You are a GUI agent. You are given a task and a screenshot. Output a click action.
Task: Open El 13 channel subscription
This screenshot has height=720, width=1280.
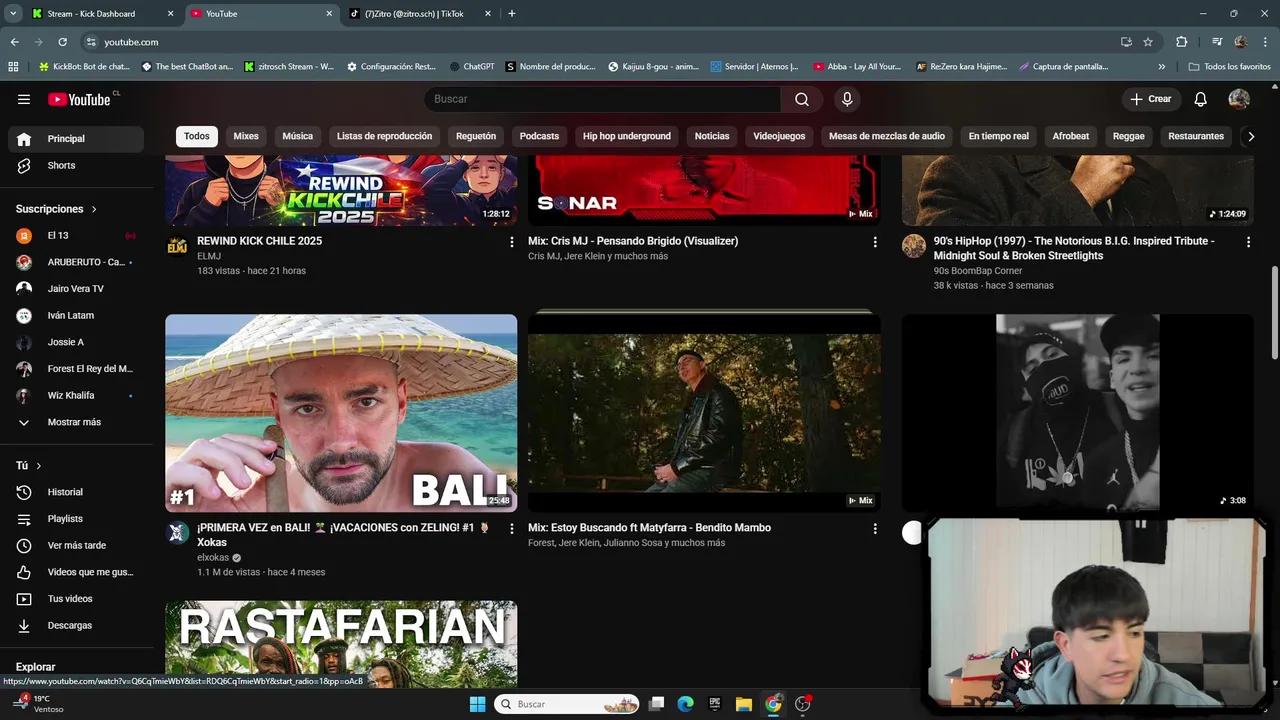coord(76,235)
